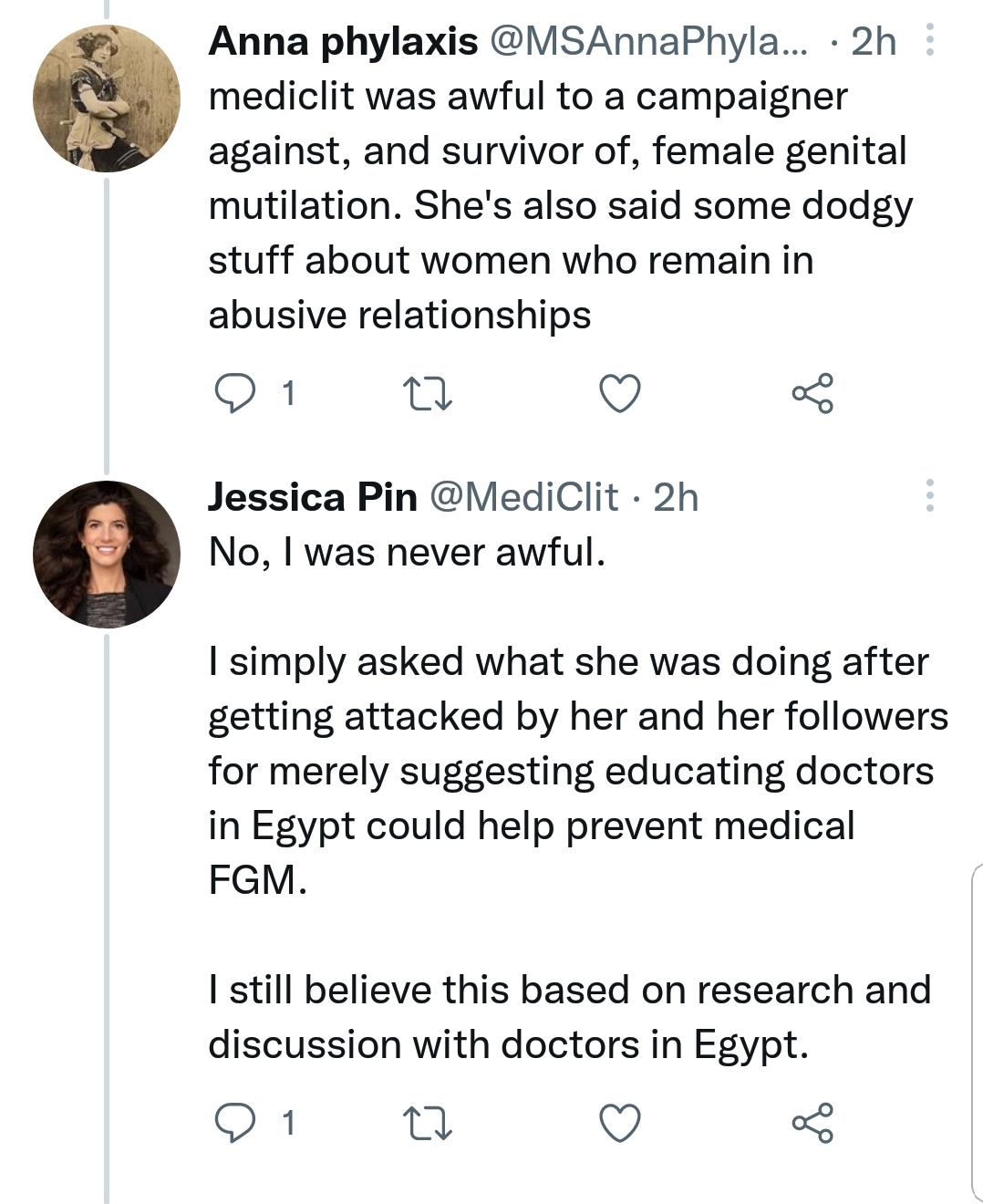
Task: Open more options on Anna phylaxis's tweet
Action: coord(929,41)
